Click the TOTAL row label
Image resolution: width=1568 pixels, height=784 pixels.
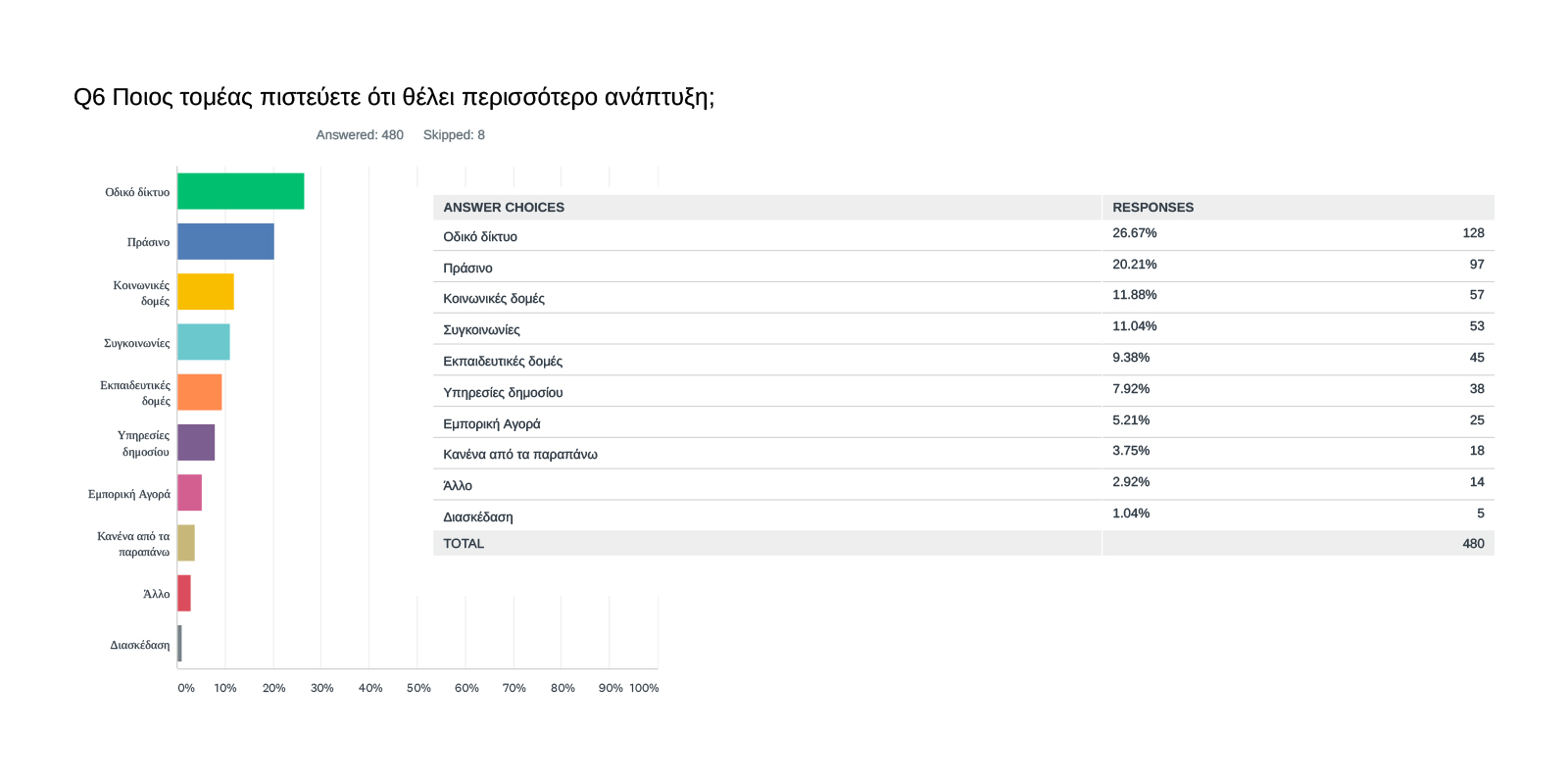point(464,544)
